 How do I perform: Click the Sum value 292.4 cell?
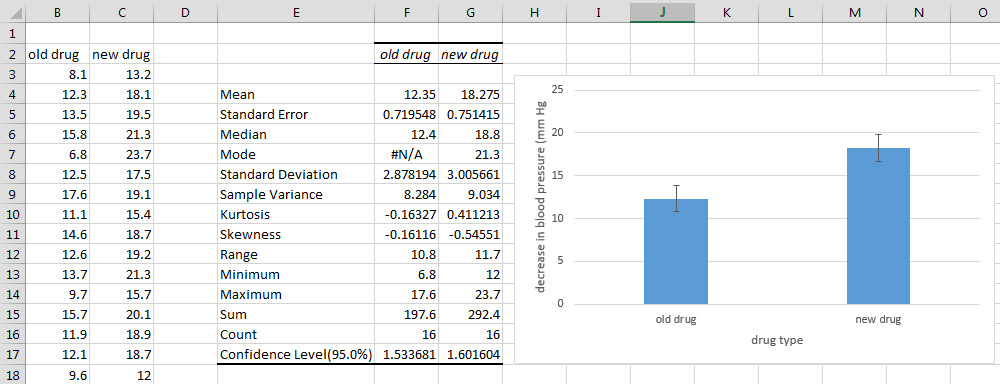[x=471, y=314]
